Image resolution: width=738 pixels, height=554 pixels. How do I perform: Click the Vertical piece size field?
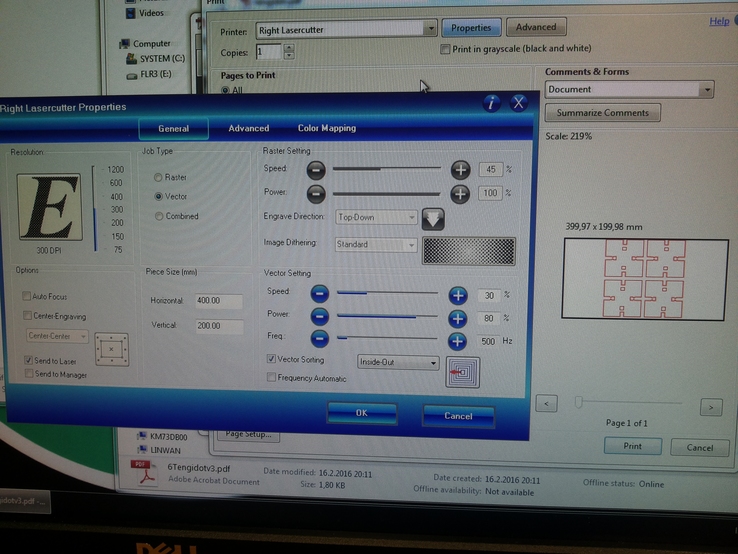(219, 326)
